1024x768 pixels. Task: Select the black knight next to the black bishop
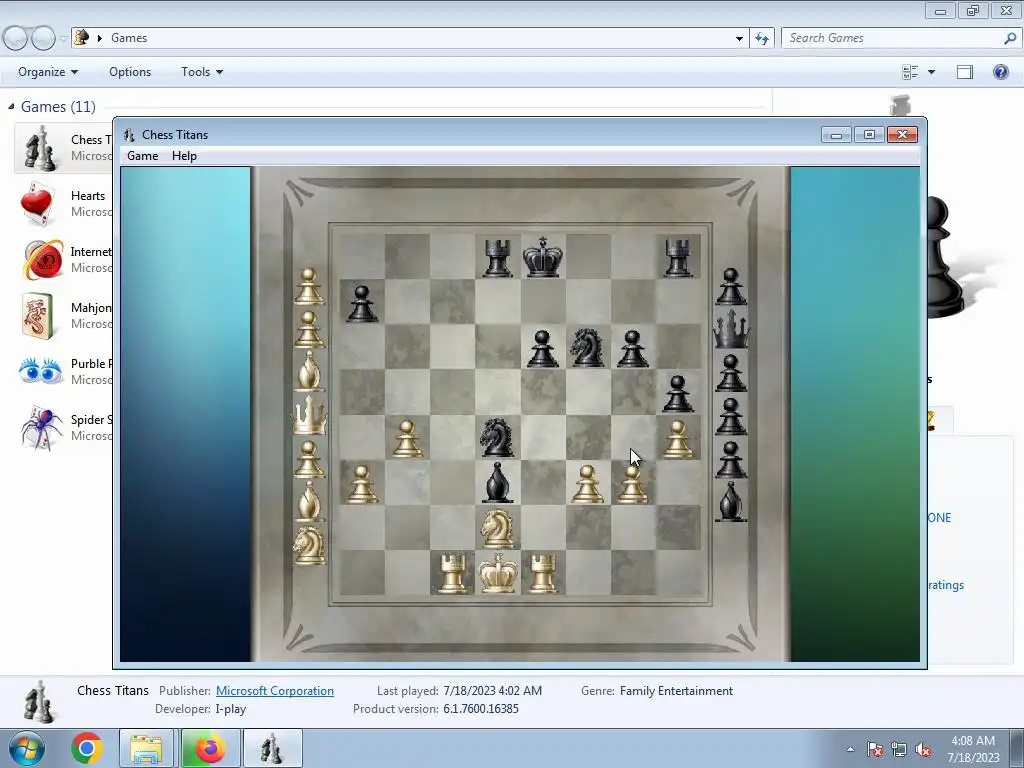tap(497, 438)
